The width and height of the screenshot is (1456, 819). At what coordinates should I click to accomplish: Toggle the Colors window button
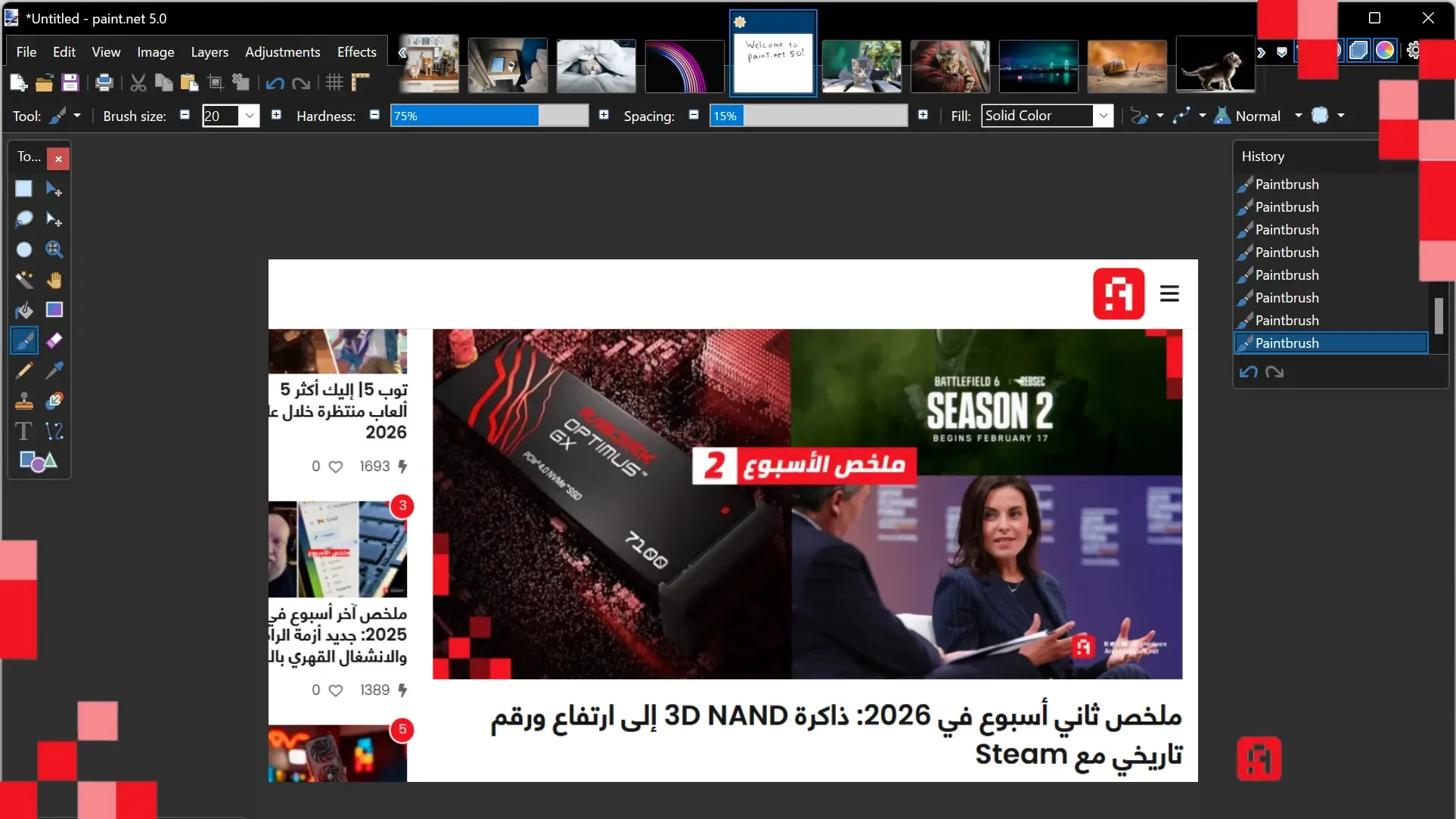[x=1384, y=51]
